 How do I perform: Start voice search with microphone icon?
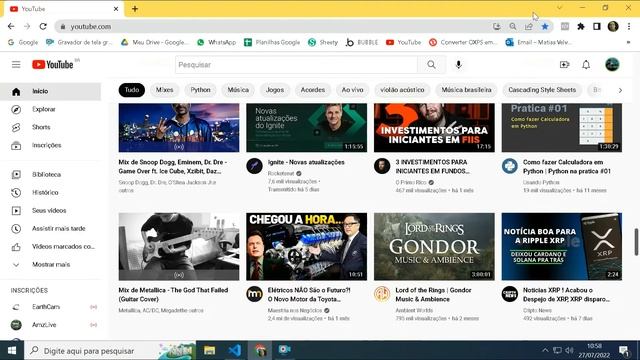pos(458,64)
